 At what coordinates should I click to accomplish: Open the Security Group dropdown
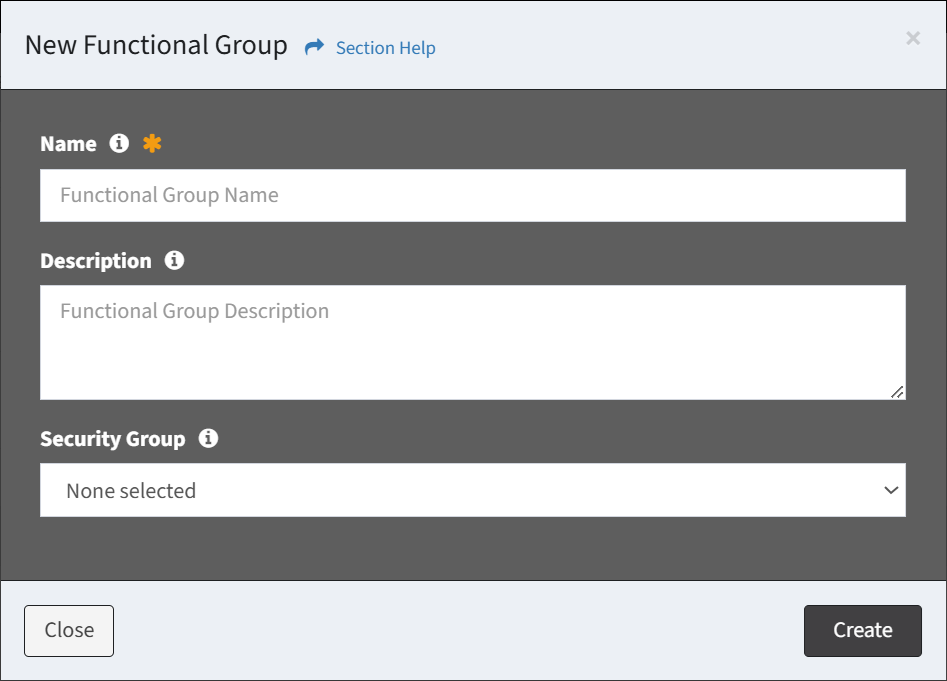473,490
